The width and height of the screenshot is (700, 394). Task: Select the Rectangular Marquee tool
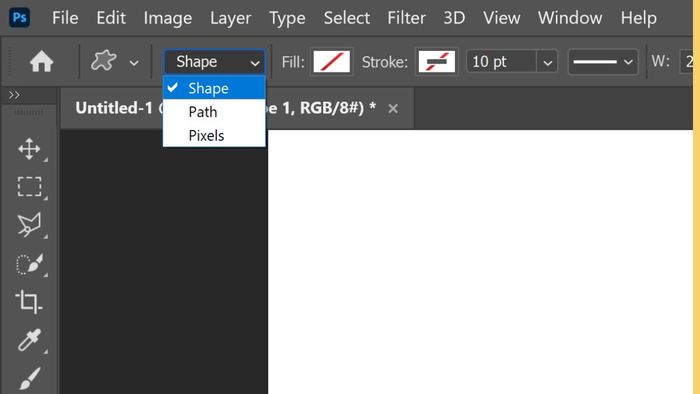[29, 187]
